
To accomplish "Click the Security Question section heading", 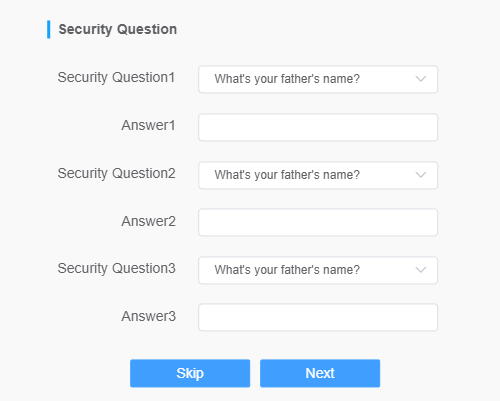I will (118, 30).
